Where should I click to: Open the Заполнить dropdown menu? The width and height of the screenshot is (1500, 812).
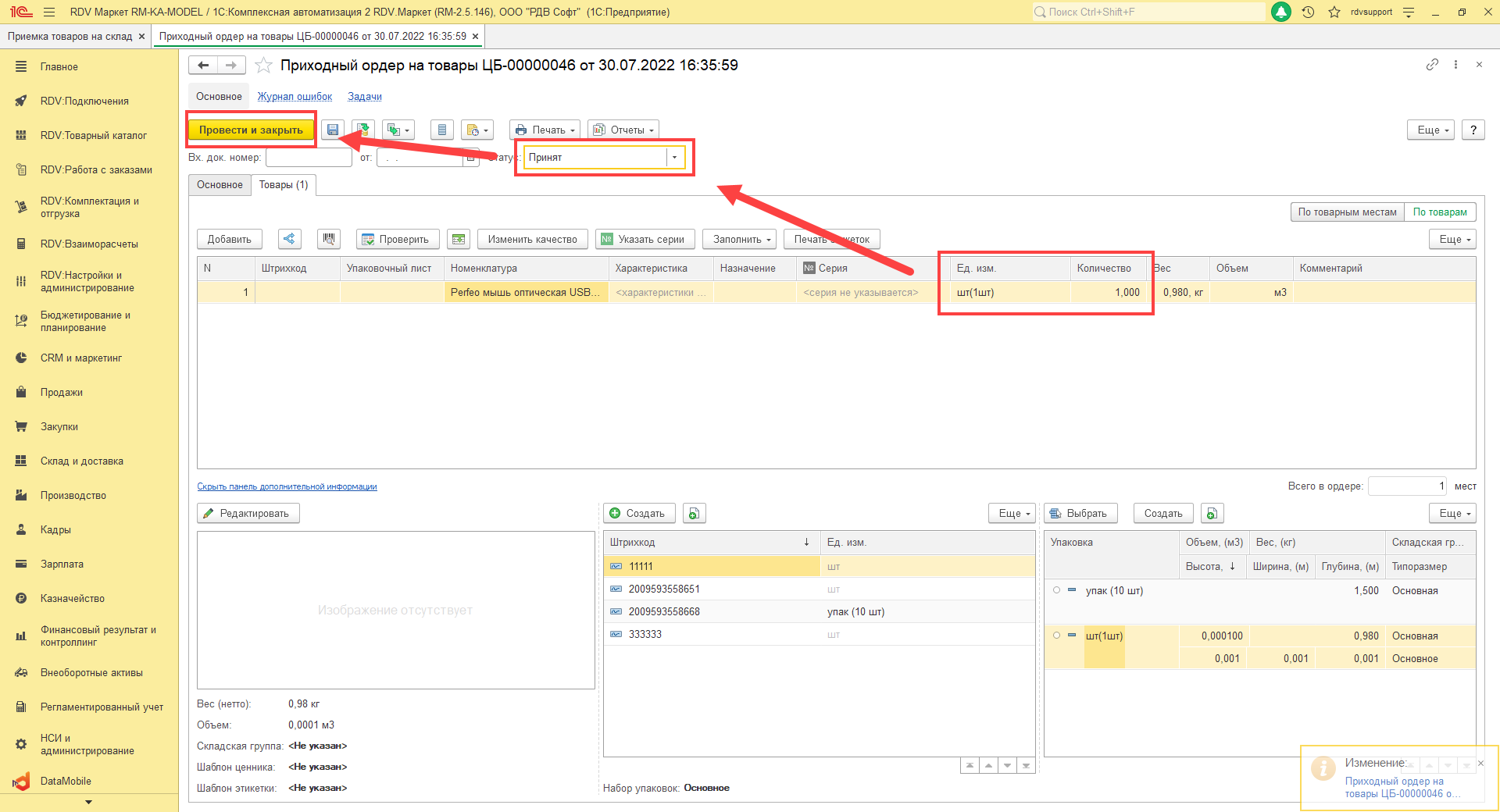739,239
